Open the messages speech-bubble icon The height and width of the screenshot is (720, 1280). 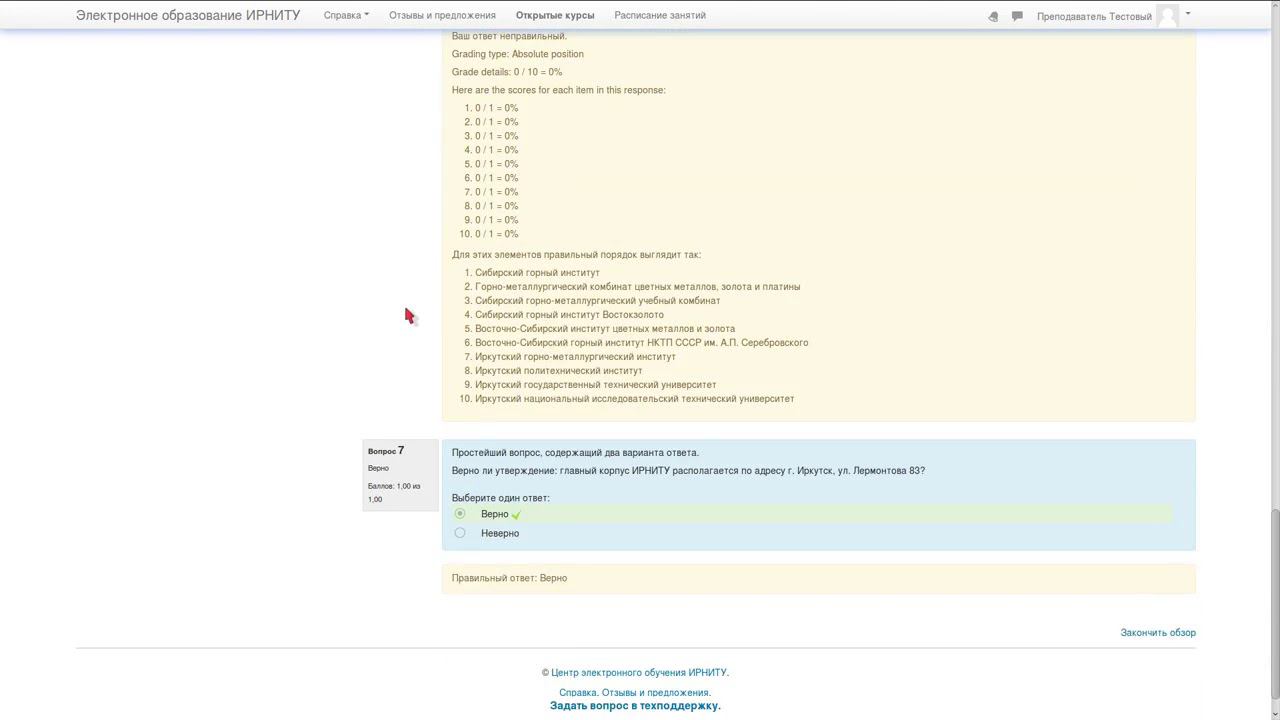pyautogui.click(x=1017, y=16)
